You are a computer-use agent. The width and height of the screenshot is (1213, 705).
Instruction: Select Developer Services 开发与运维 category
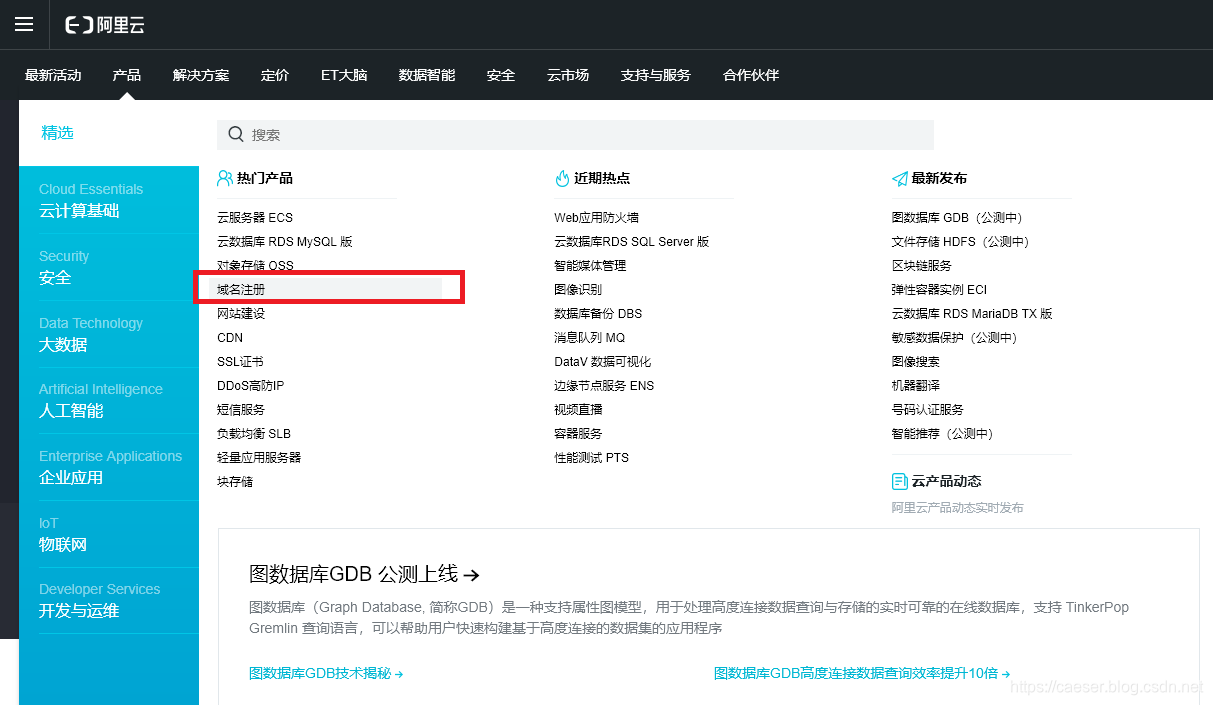pyautogui.click(x=109, y=600)
